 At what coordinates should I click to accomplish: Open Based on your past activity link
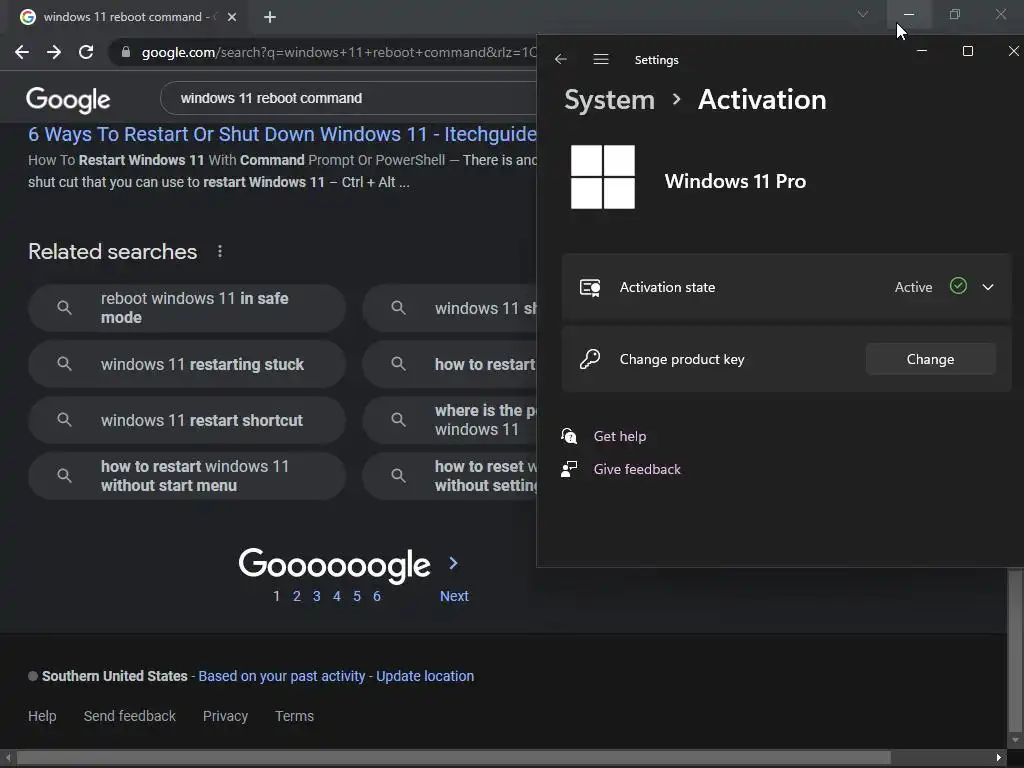[281, 676]
